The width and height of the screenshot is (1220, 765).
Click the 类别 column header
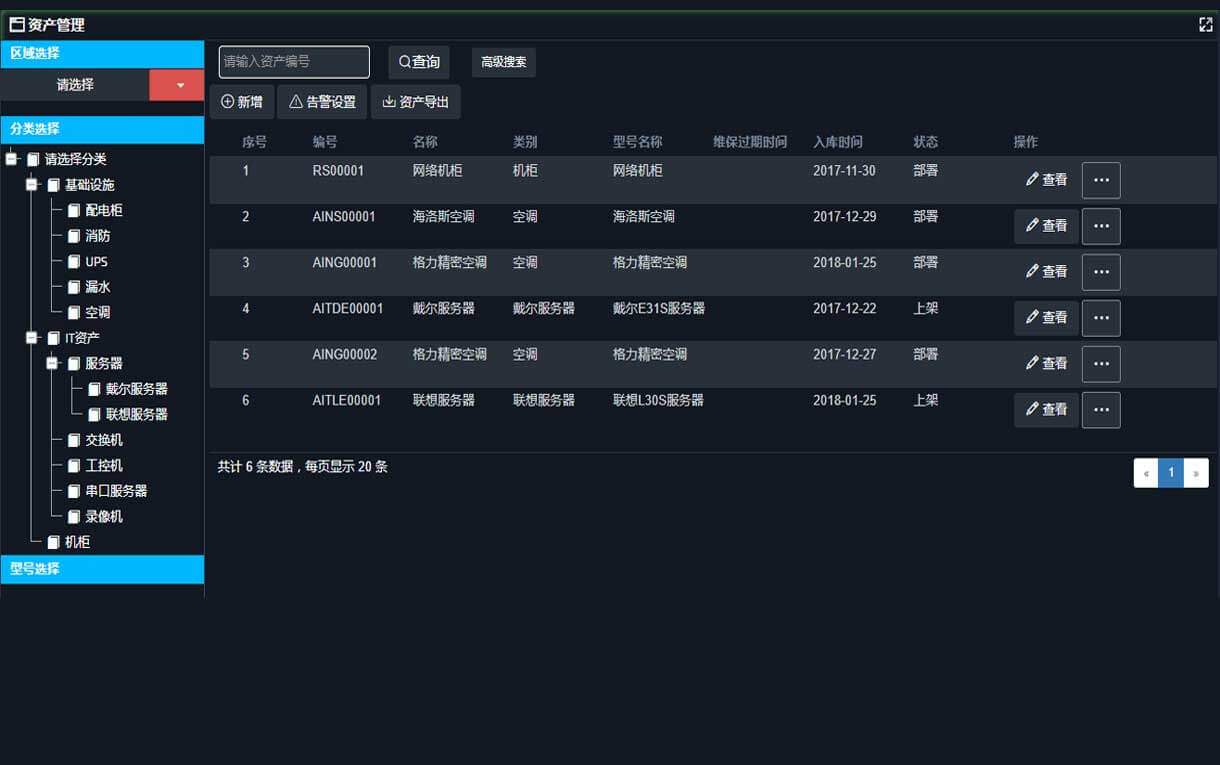point(525,142)
